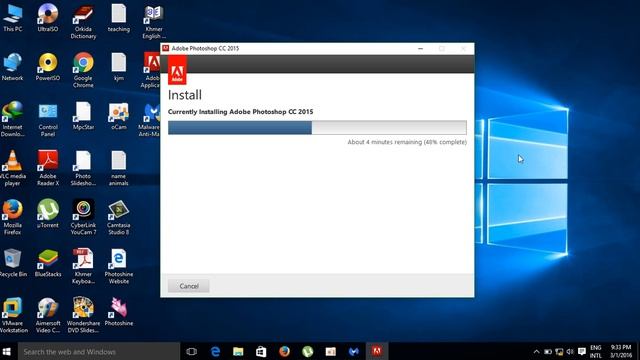Viewport: 640px width, 360px height.
Task: Launch Microsoft Edge from the taskbar
Action: coord(215,351)
